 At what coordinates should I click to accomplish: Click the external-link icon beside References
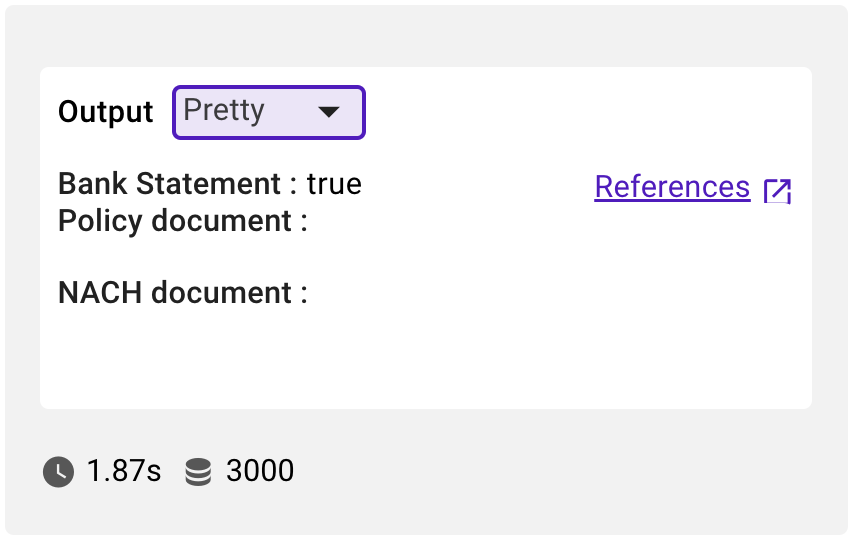(x=777, y=191)
